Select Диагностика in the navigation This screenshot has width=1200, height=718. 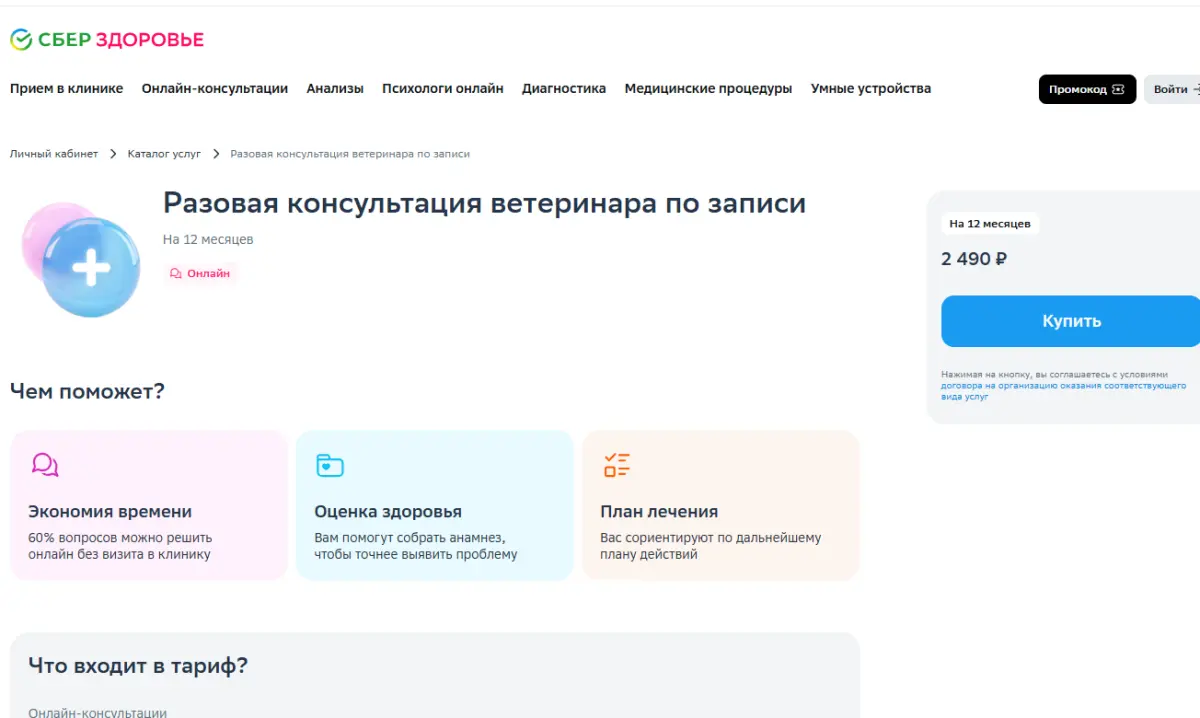pos(564,89)
